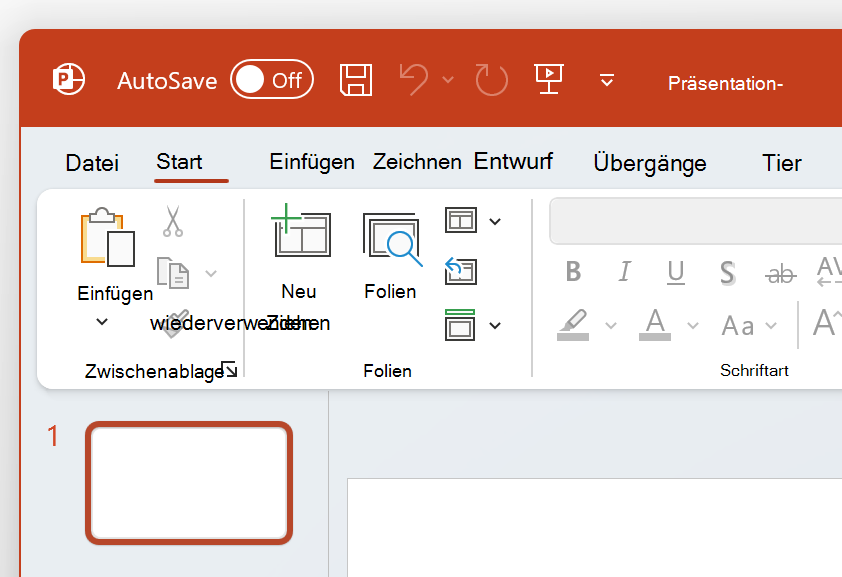This screenshot has width=842, height=577.
Task: Expand the Section dropdown arrow
Action: pyautogui.click(x=495, y=325)
